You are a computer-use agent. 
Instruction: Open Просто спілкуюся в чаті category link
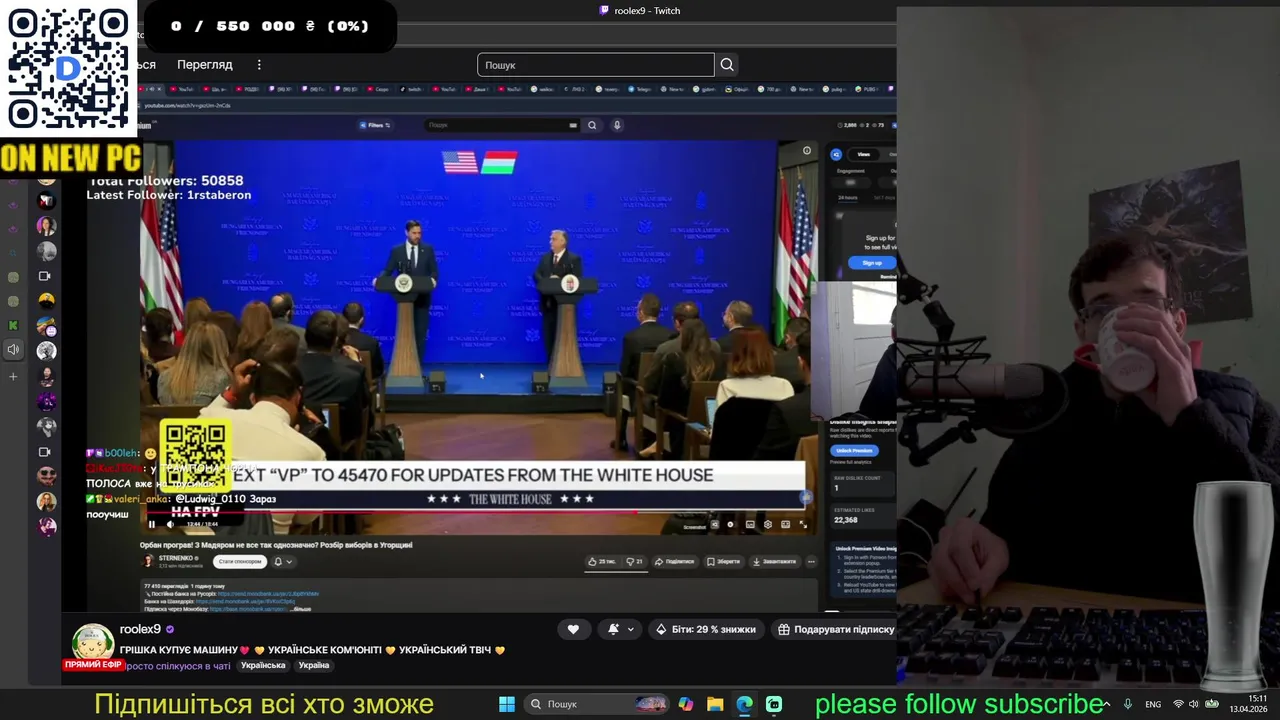click(x=176, y=666)
